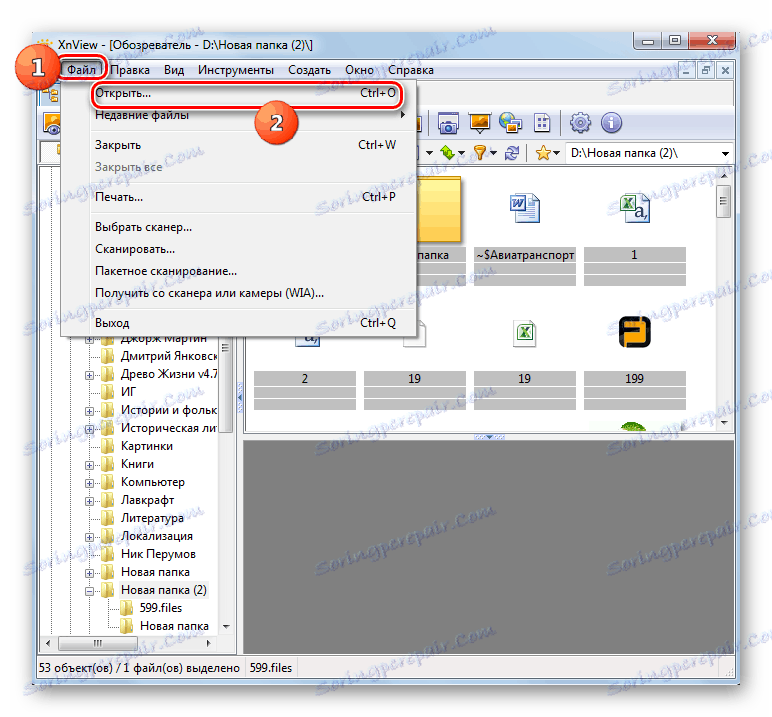Click the favorites star icon

pyautogui.click(x=543, y=153)
